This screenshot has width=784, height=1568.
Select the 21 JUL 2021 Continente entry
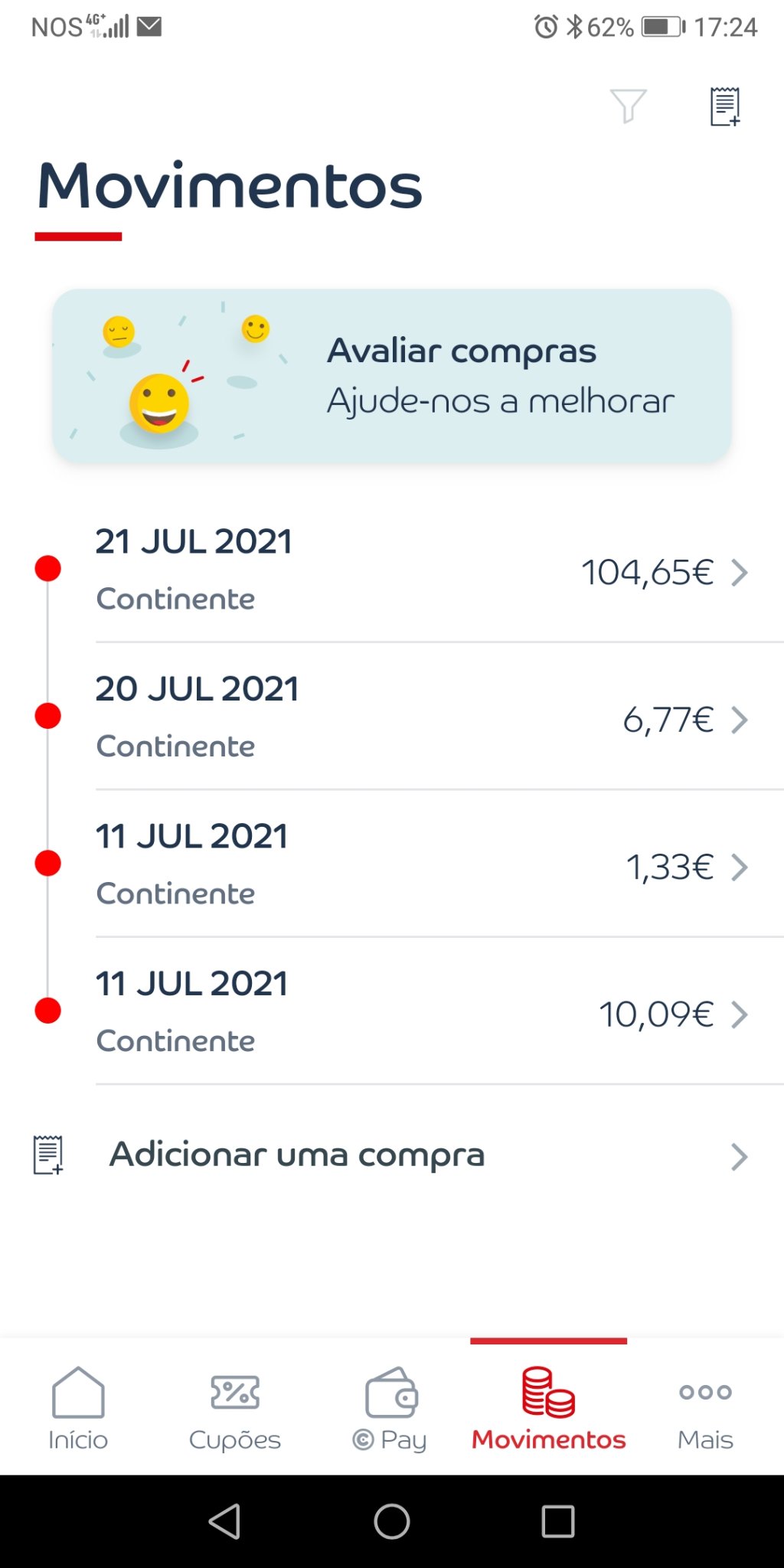pos(194,569)
